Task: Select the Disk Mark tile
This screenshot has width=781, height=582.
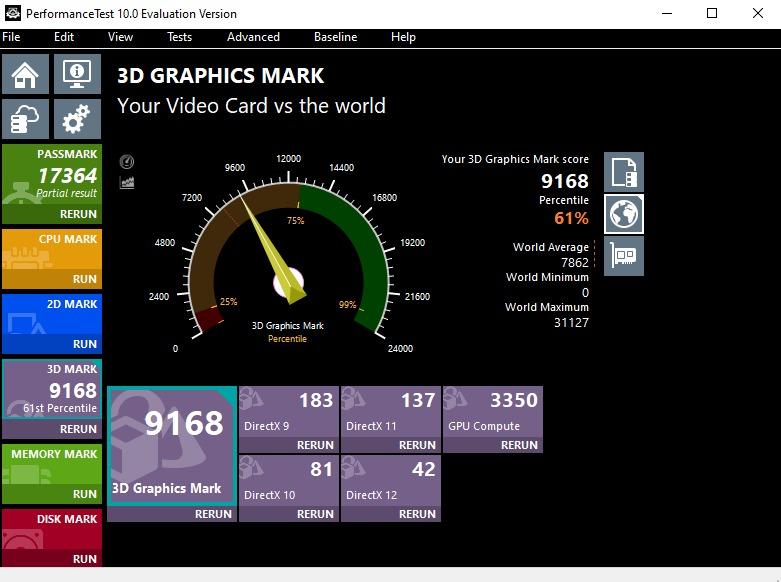Action: pyautogui.click(x=52, y=529)
